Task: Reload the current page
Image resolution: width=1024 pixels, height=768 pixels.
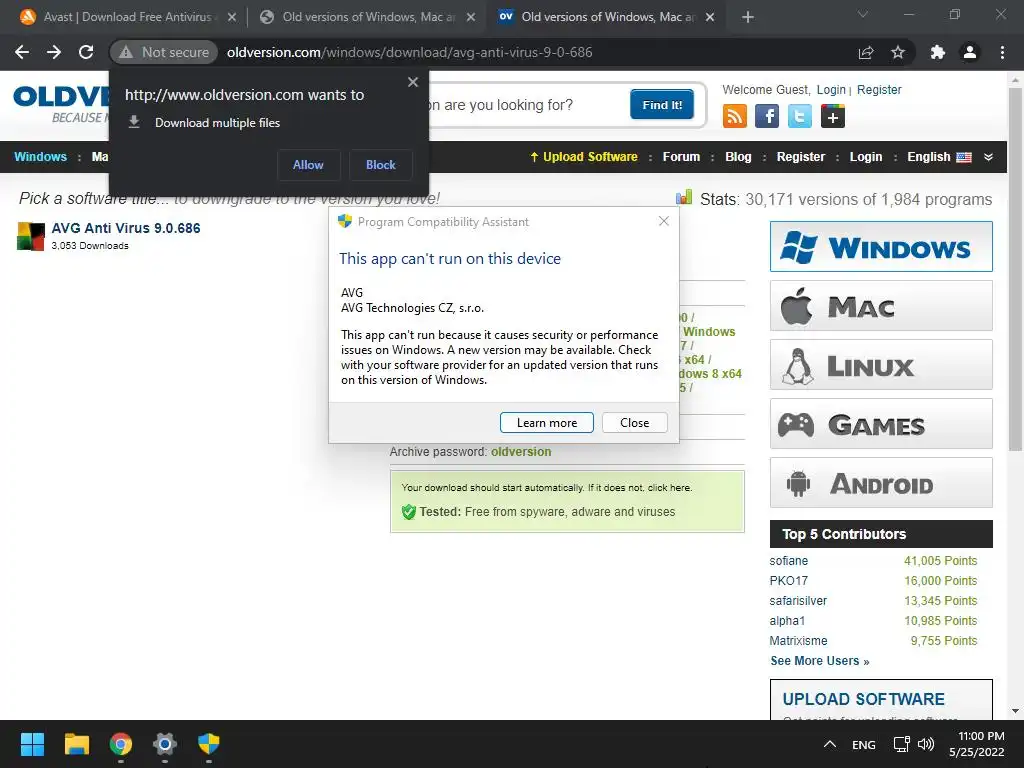Action: (x=86, y=52)
